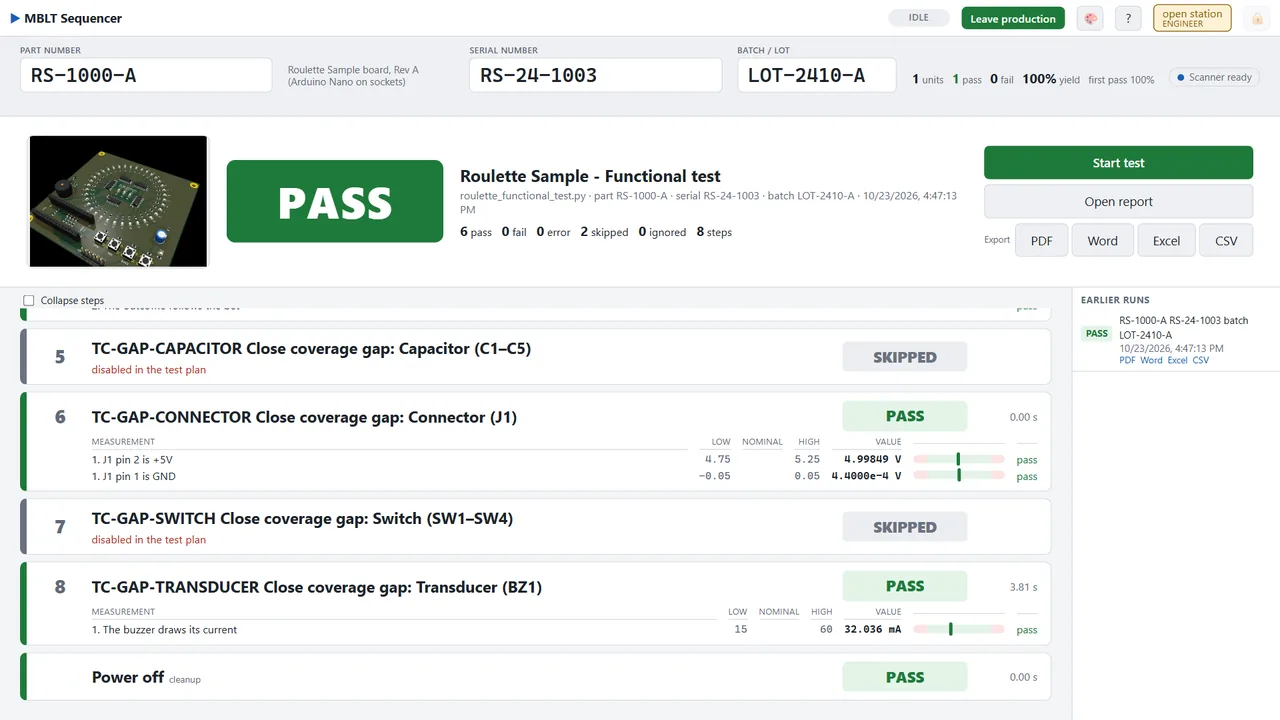
Task: Click Leave production button
Action: click(x=1013, y=18)
